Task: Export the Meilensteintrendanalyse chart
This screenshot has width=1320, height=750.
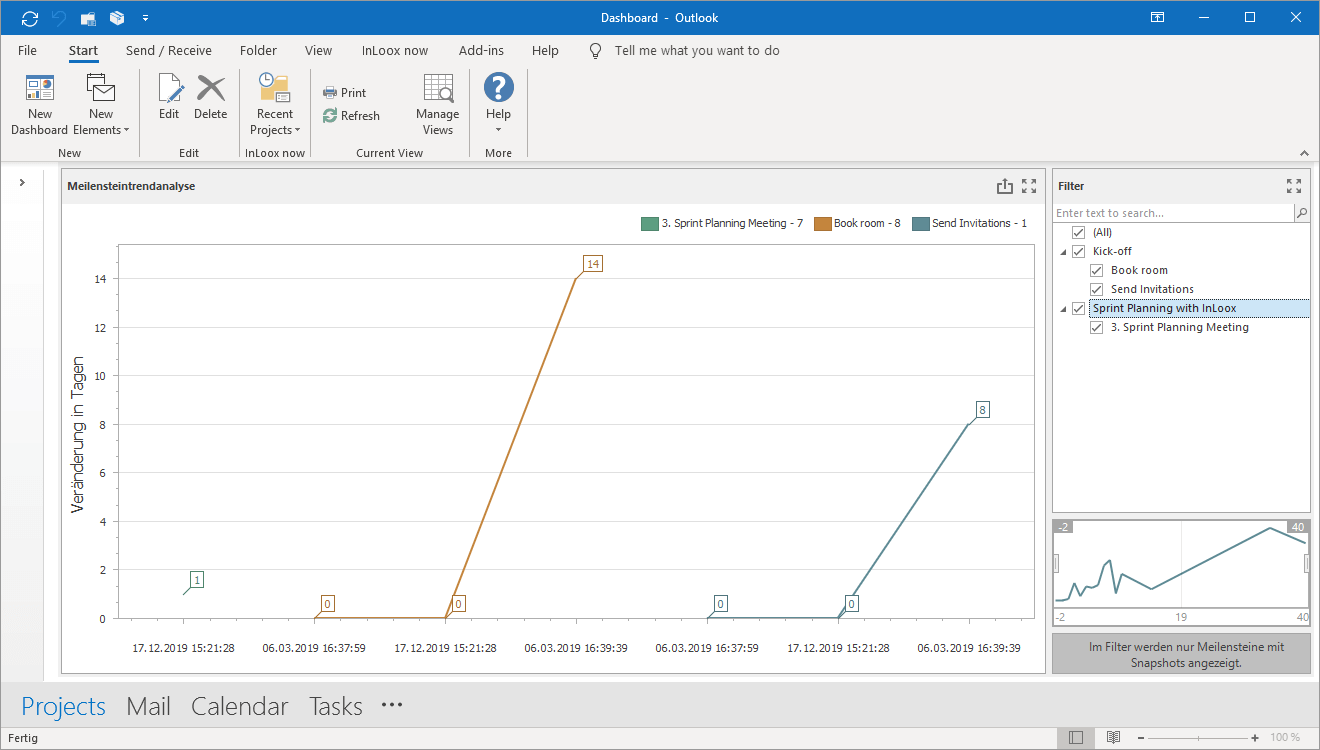Action: pos(1005,186)
